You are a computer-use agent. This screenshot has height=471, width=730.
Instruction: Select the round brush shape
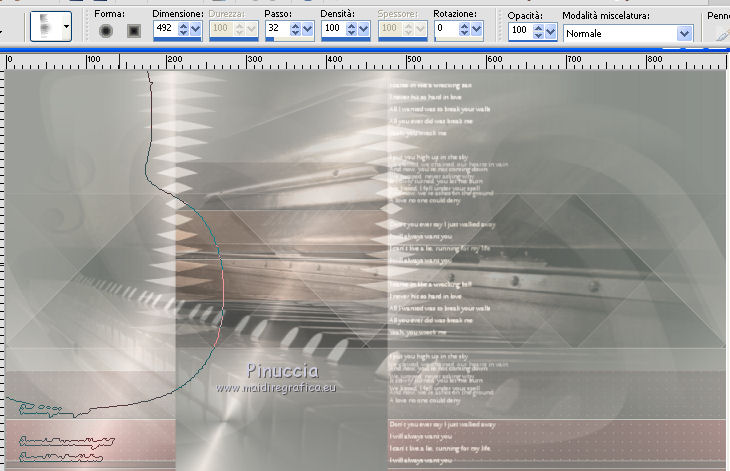106,31
